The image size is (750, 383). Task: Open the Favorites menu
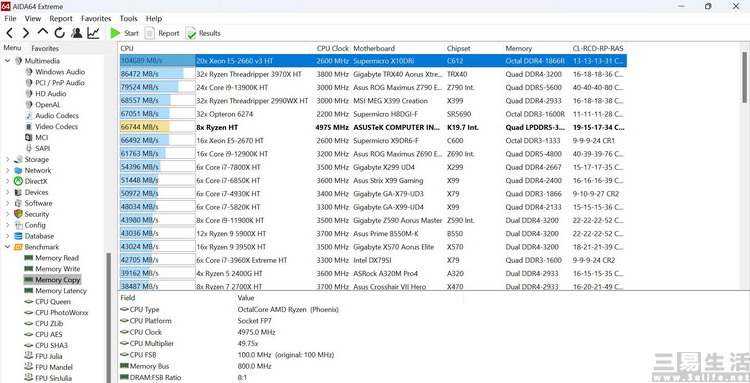pos(96,19)
